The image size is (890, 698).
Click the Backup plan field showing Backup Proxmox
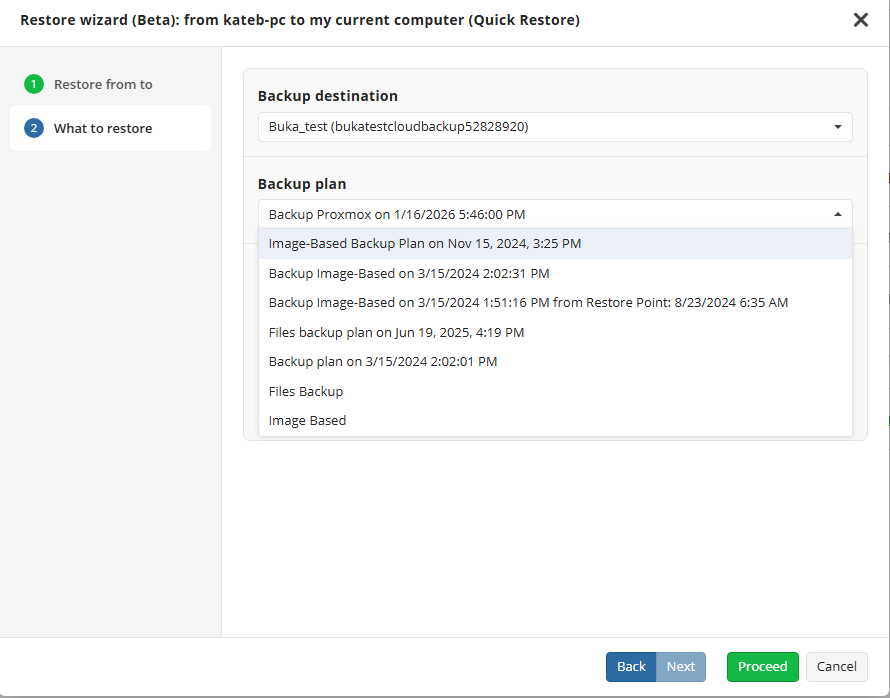pos(540,214)
